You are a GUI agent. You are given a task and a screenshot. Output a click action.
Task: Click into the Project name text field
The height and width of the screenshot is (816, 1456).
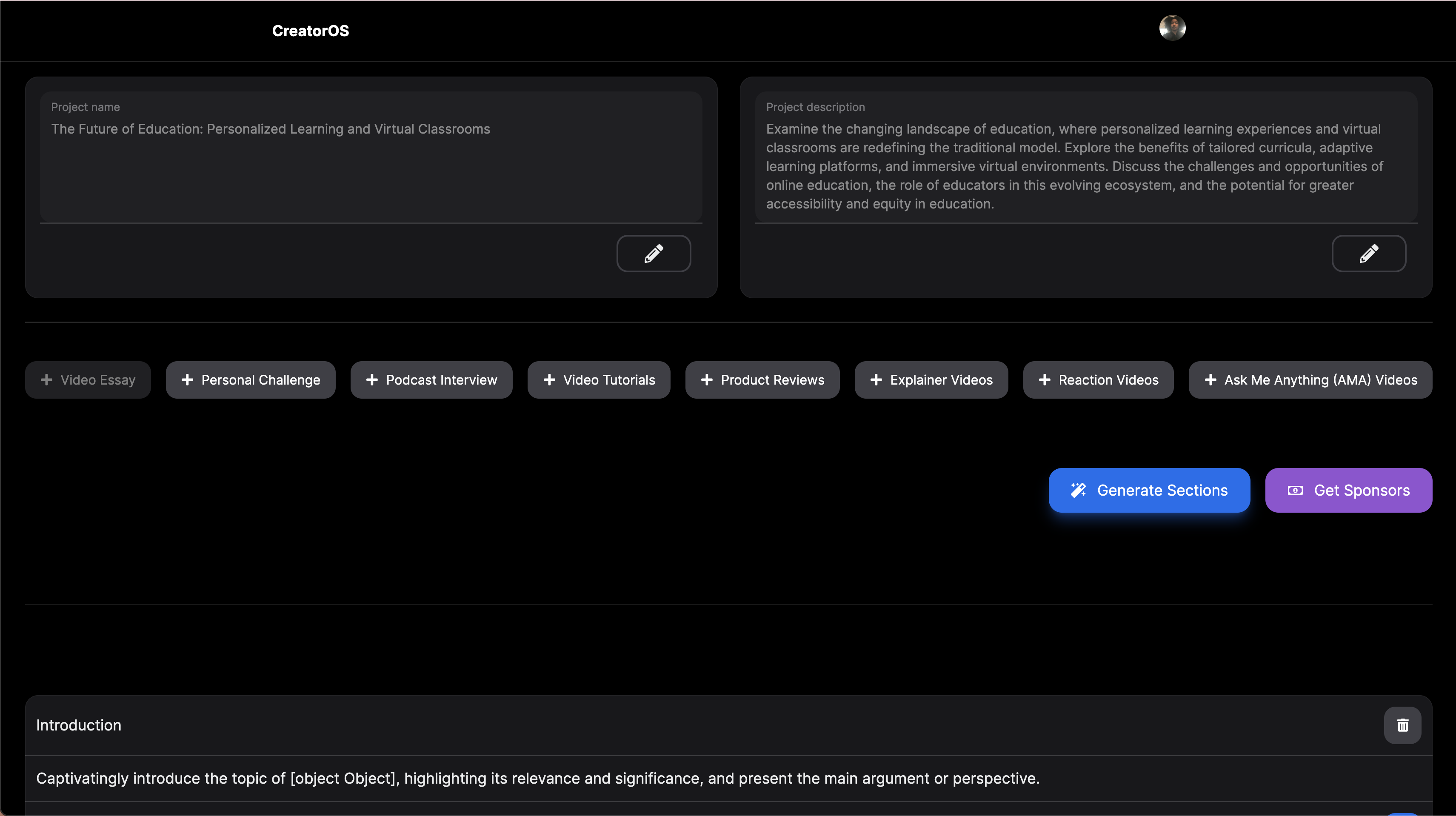coord(371,158)
